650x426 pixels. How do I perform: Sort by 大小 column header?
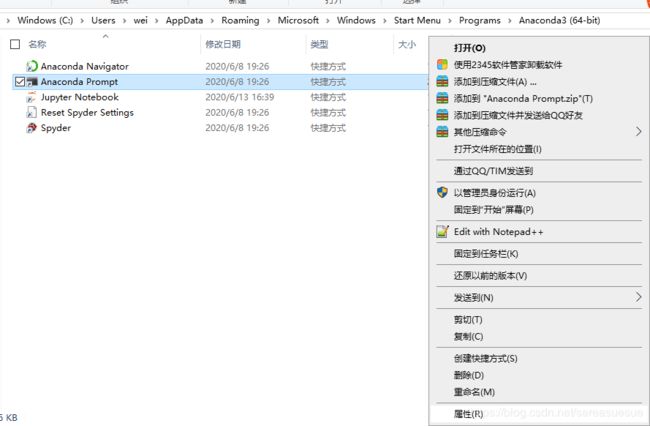coord(407,44)
